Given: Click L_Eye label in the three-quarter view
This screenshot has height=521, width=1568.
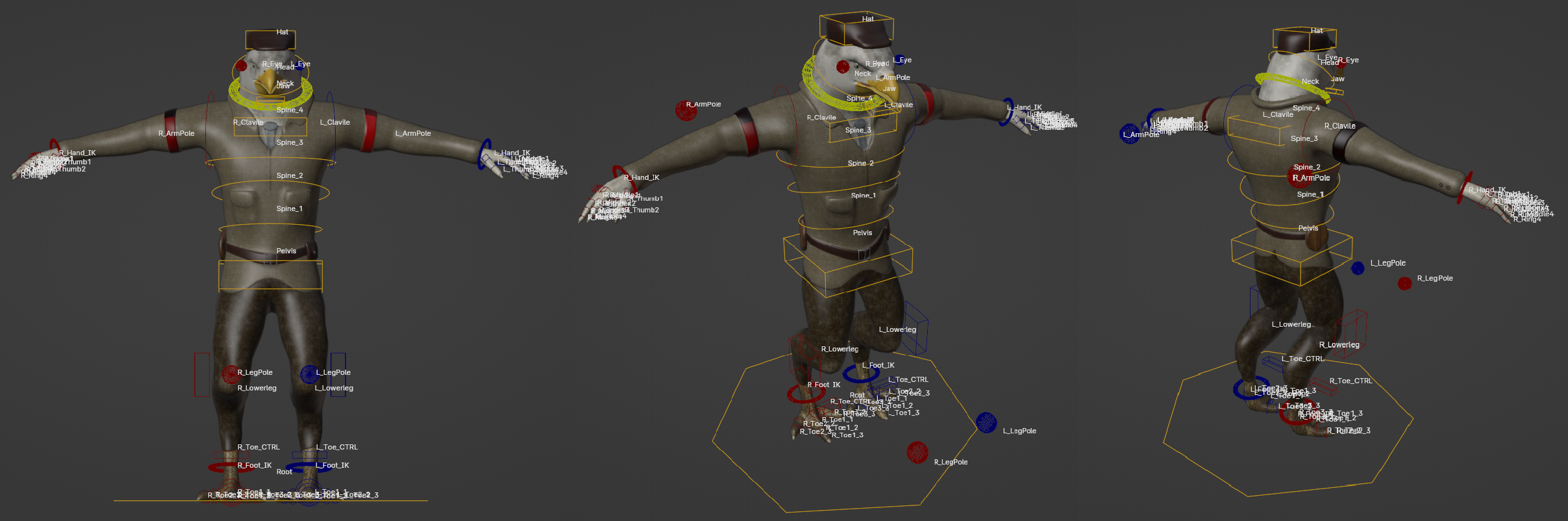Looking at the screenshot, I should 902,60.
